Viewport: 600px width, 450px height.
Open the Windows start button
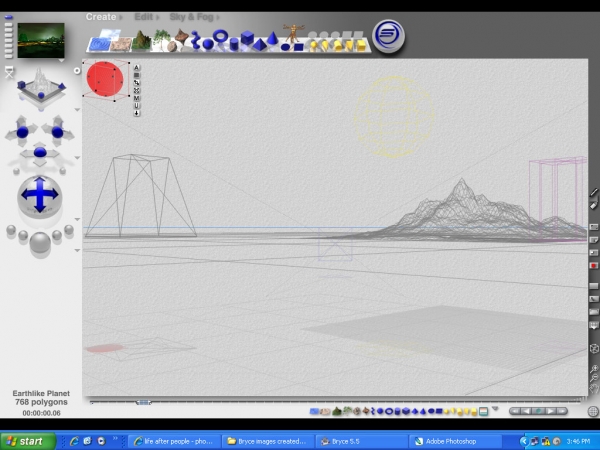coord(28,441)
